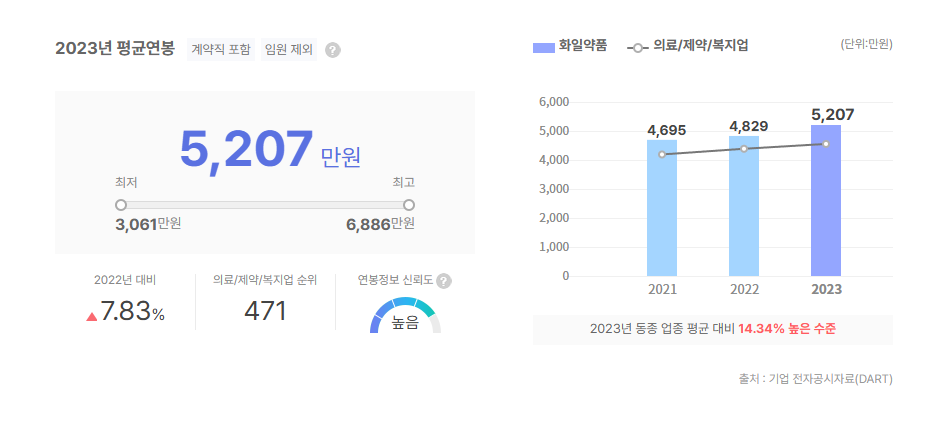Click the 2021 industry average line point
The height and width of the screenshot is (432, 952).
(x=662, y=154)
